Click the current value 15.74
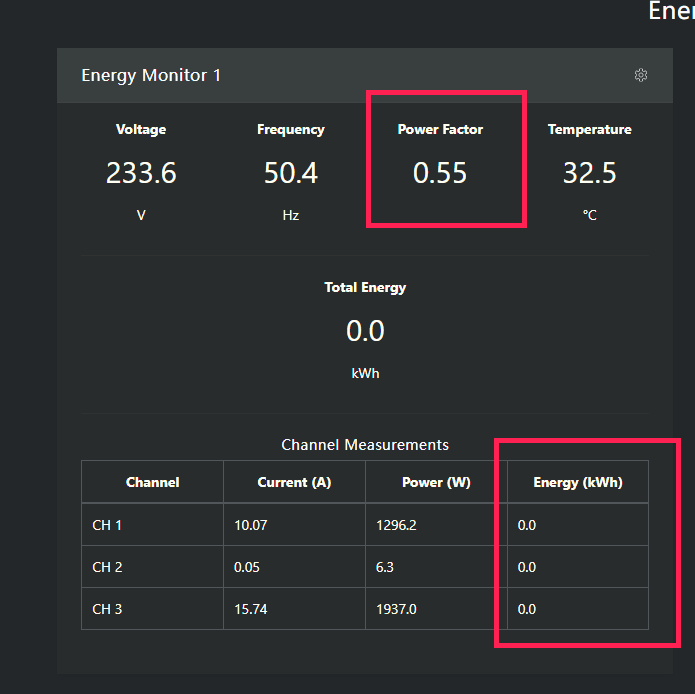695x694 pixels. coord(250,609)
